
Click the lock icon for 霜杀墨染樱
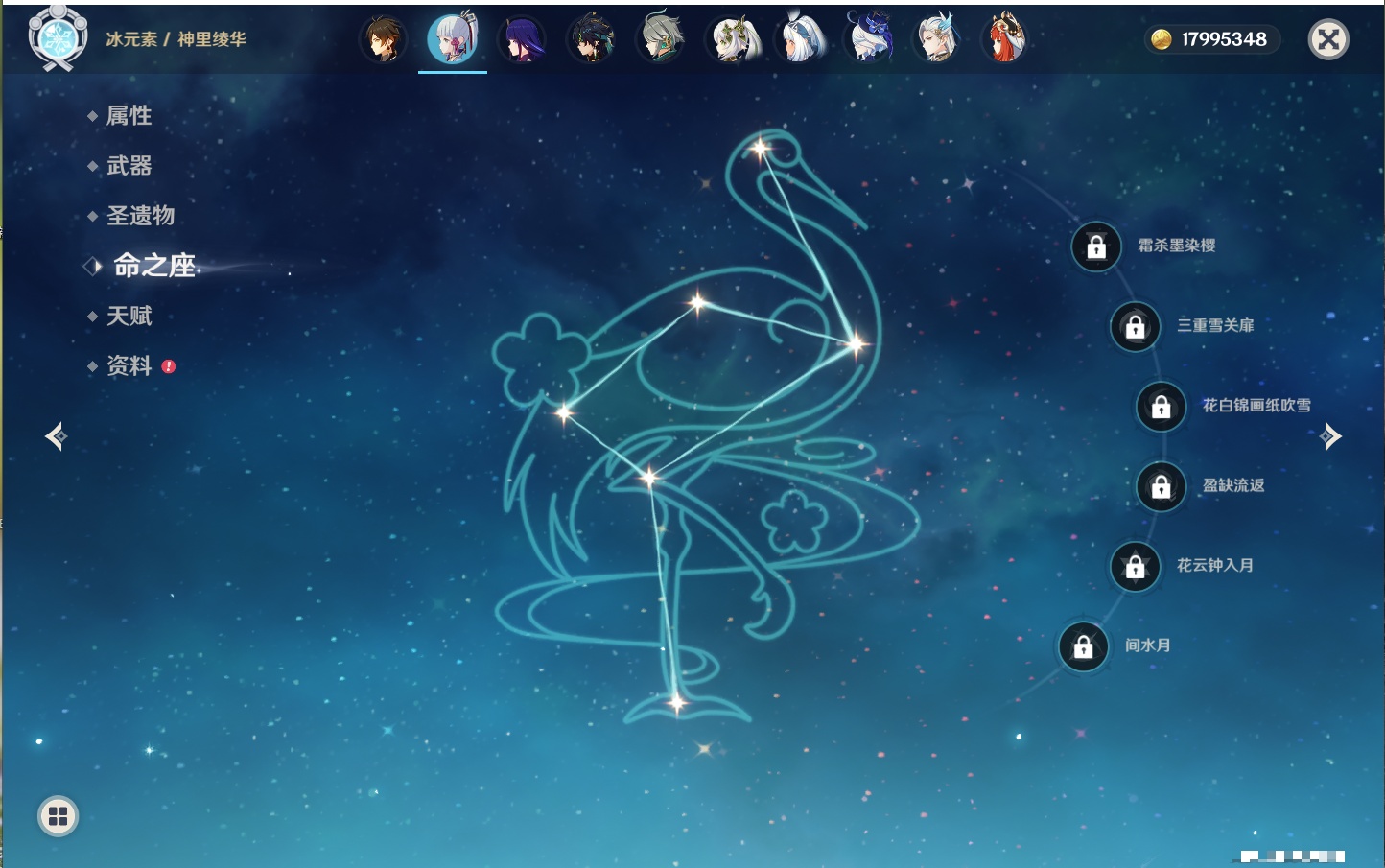click(x=1096, y=247)
